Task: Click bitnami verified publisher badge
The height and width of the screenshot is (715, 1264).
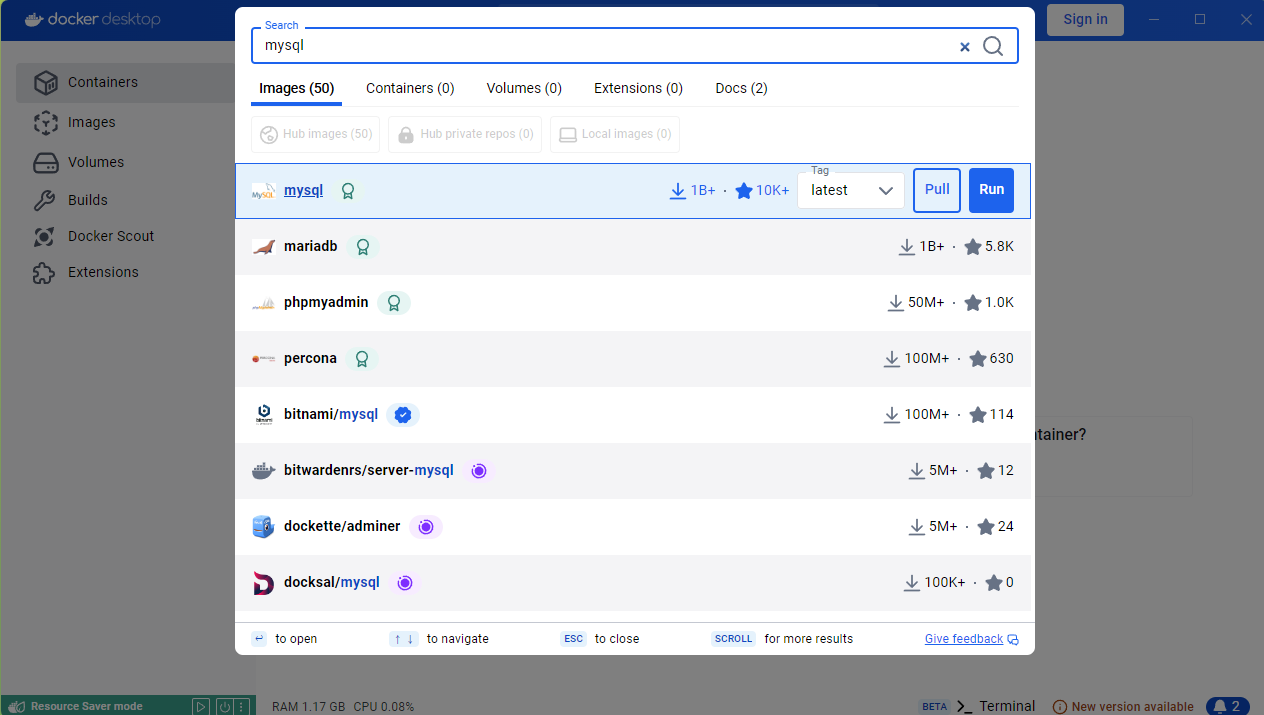Action: [403, 415]
